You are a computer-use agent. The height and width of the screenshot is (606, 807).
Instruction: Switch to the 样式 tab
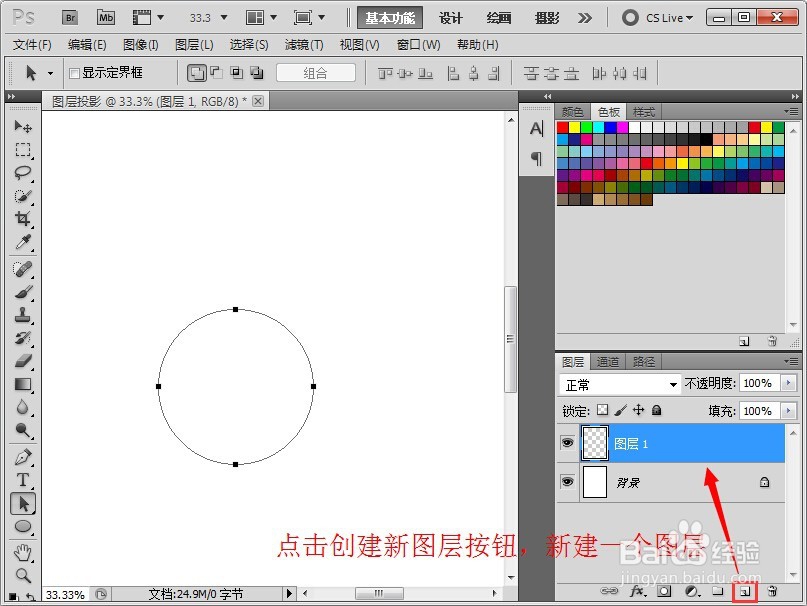pos(643,112)
